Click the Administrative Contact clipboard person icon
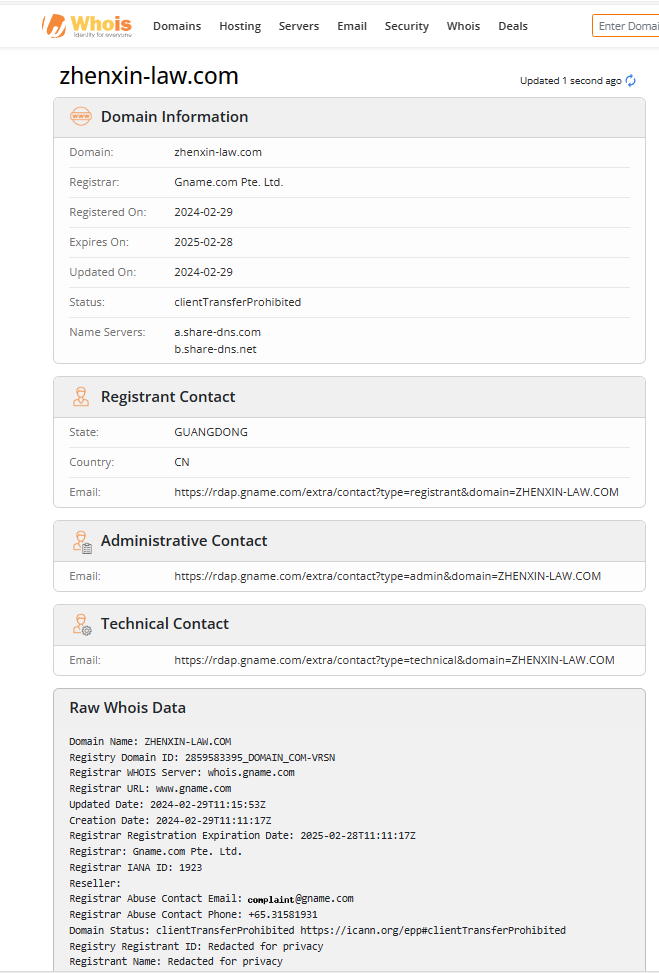Viewport: 659px width, 973px height. click(x=82, y=541)
